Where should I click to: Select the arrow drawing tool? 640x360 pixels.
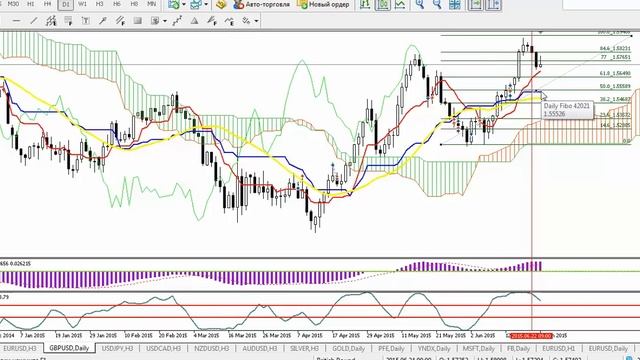[103, 21]
